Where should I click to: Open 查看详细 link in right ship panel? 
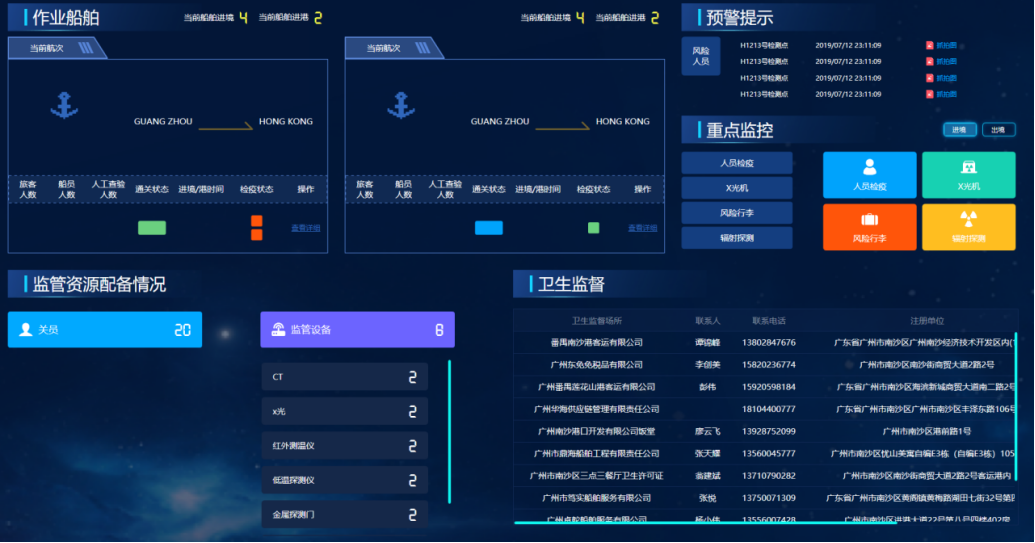[x=643, y=228]
